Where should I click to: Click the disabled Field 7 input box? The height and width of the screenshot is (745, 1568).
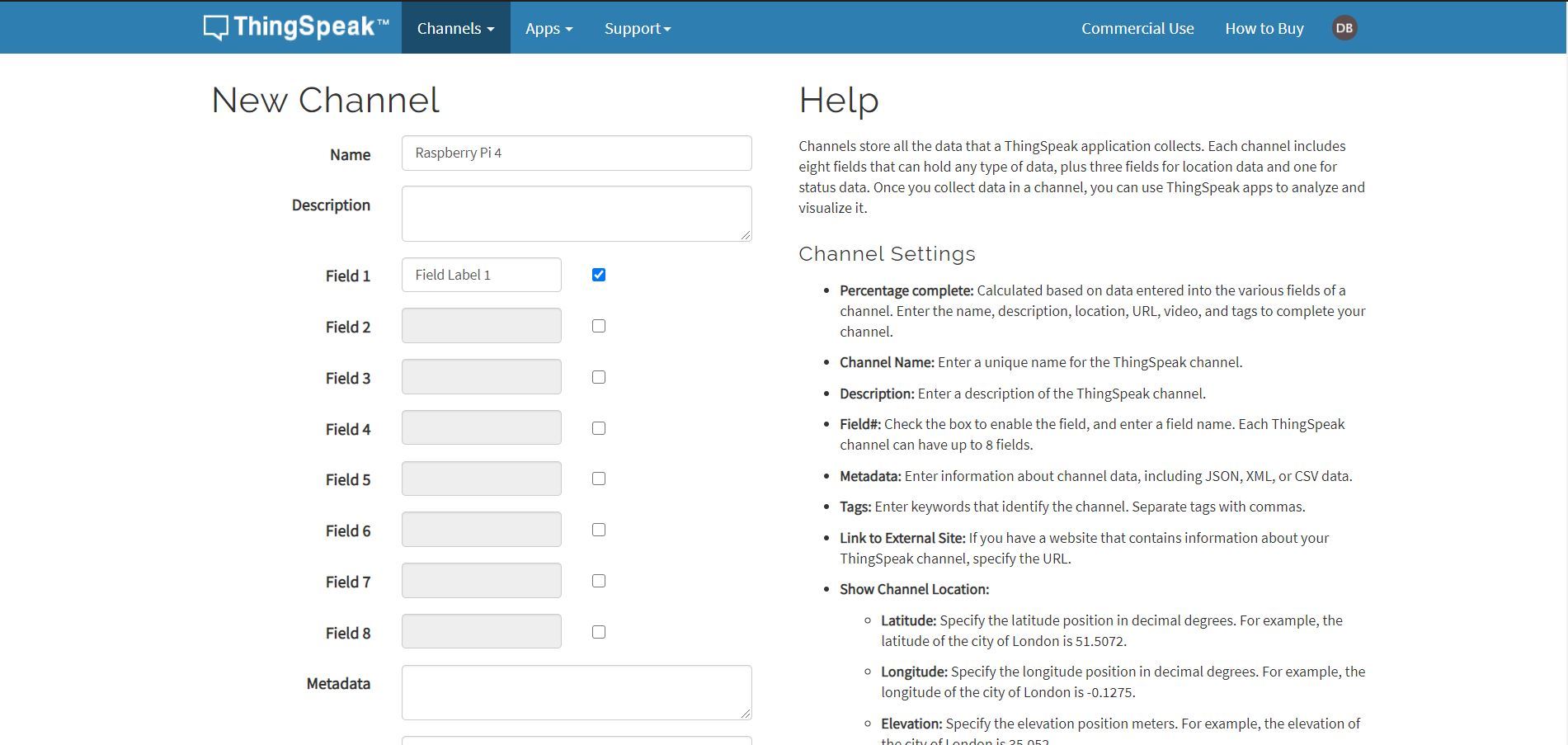(x=481, y=581)
